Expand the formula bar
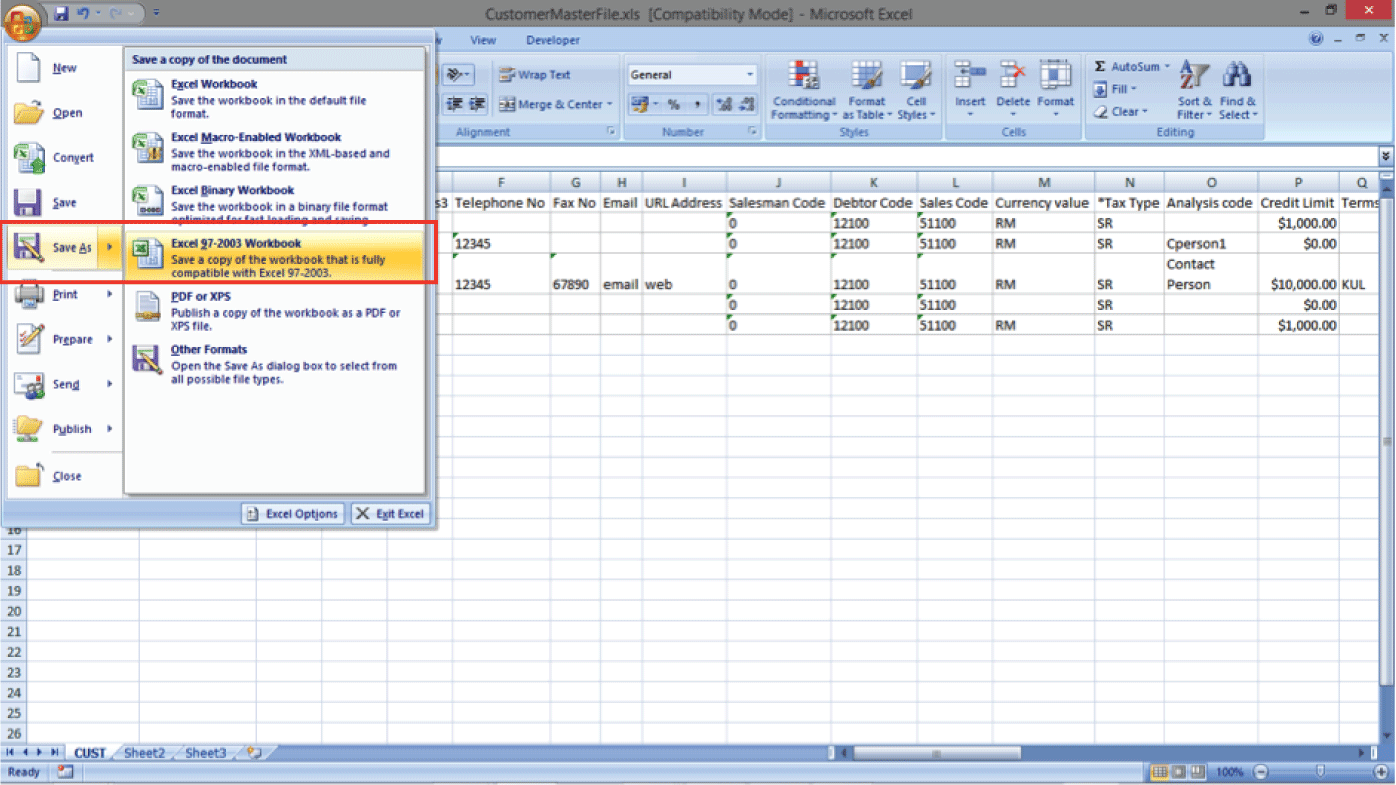Screen dimensions: 1396x785 [1385, 156]
